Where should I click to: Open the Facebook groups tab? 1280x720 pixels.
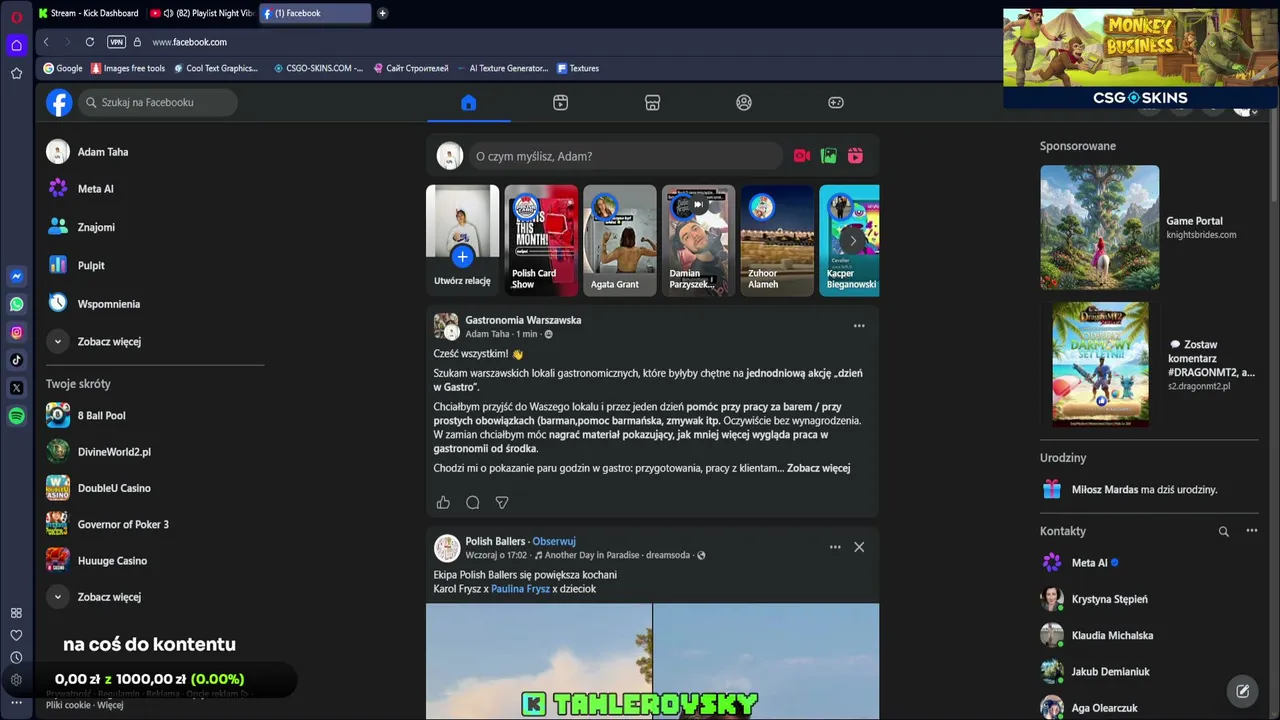[744, 102]
